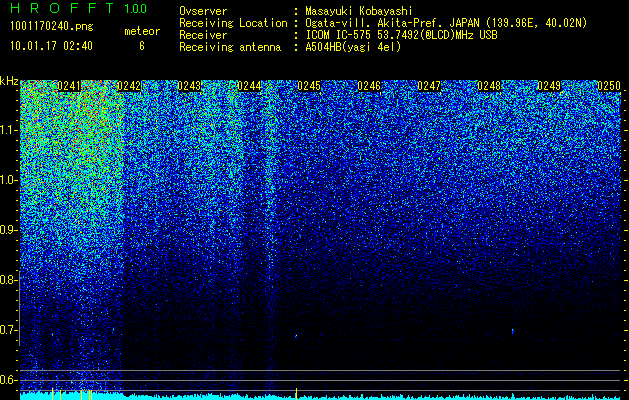The image size is (629, 400).
Task: Click the 0246 time marker
Action: click(369, 86)
